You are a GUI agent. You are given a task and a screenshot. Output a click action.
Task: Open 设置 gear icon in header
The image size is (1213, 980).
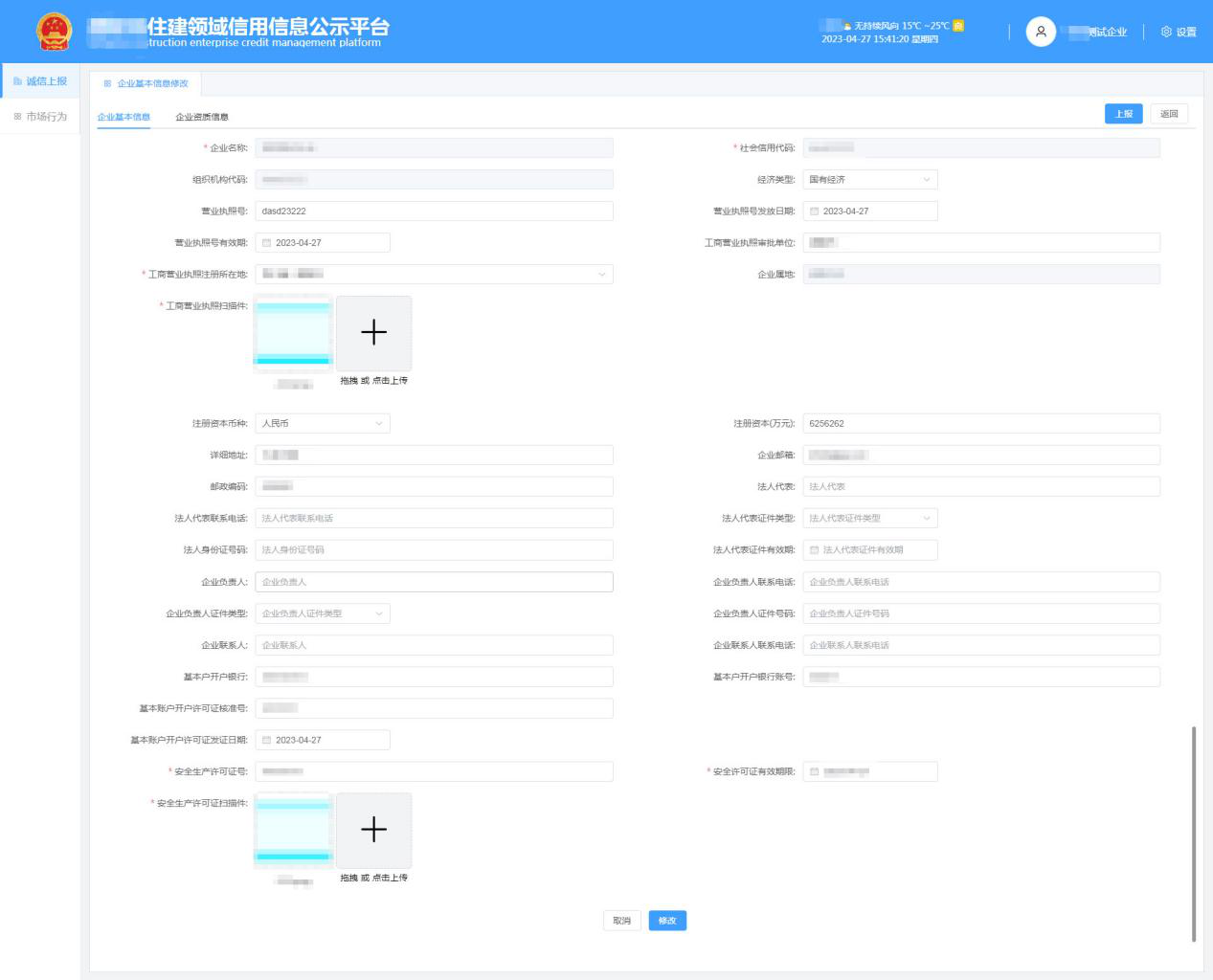coord(1166,32)
